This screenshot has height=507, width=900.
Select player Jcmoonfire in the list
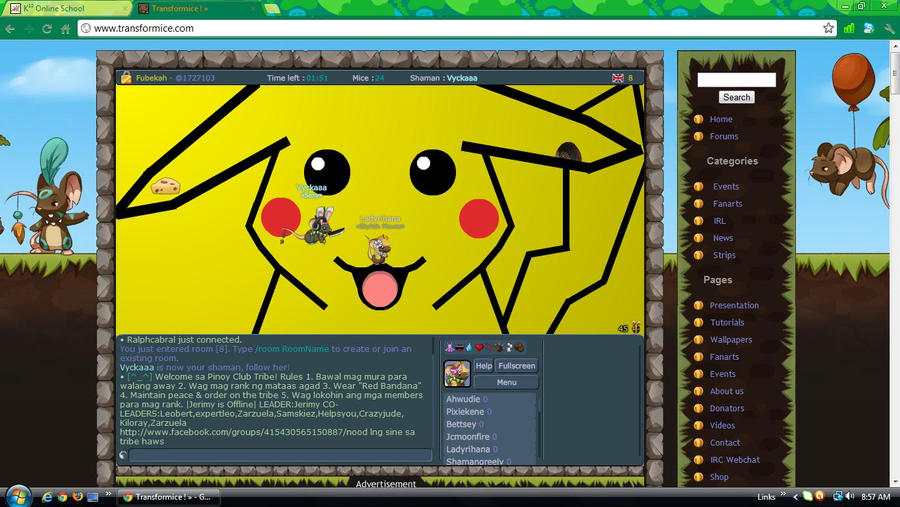(x=468, y=437)
